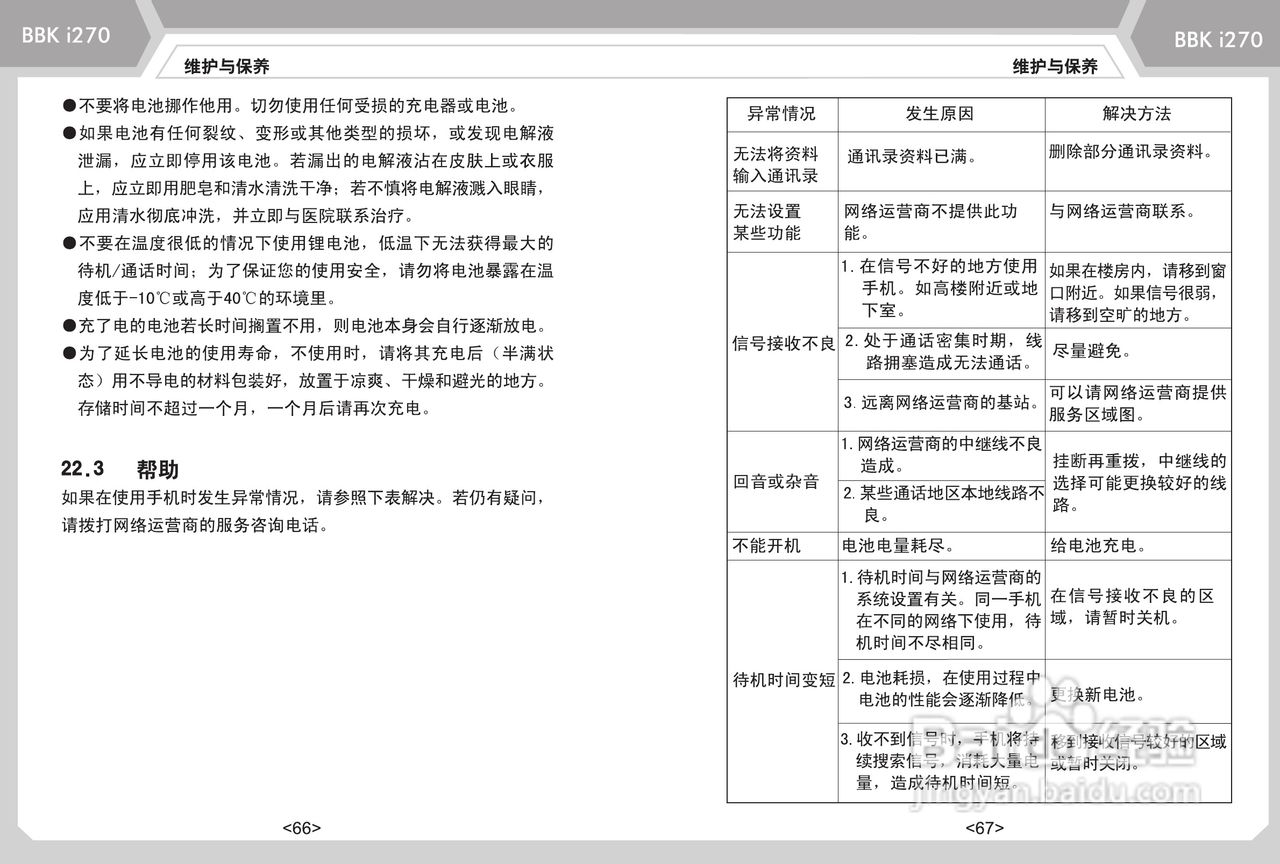Click the bullet '充了电的电池若长时间搁置不用'
The height and width of the screenshot is (864, 1280).
(305, 326)
